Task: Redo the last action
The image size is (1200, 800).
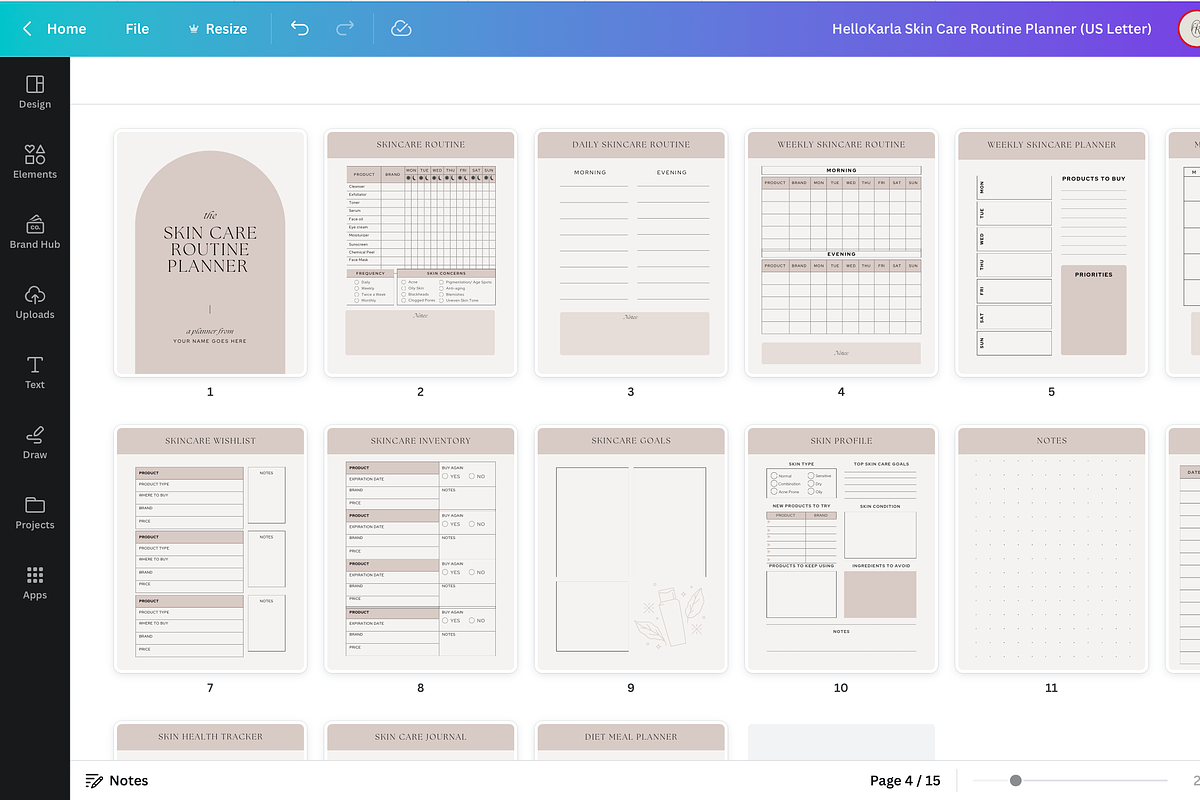Action: point(345,28)
